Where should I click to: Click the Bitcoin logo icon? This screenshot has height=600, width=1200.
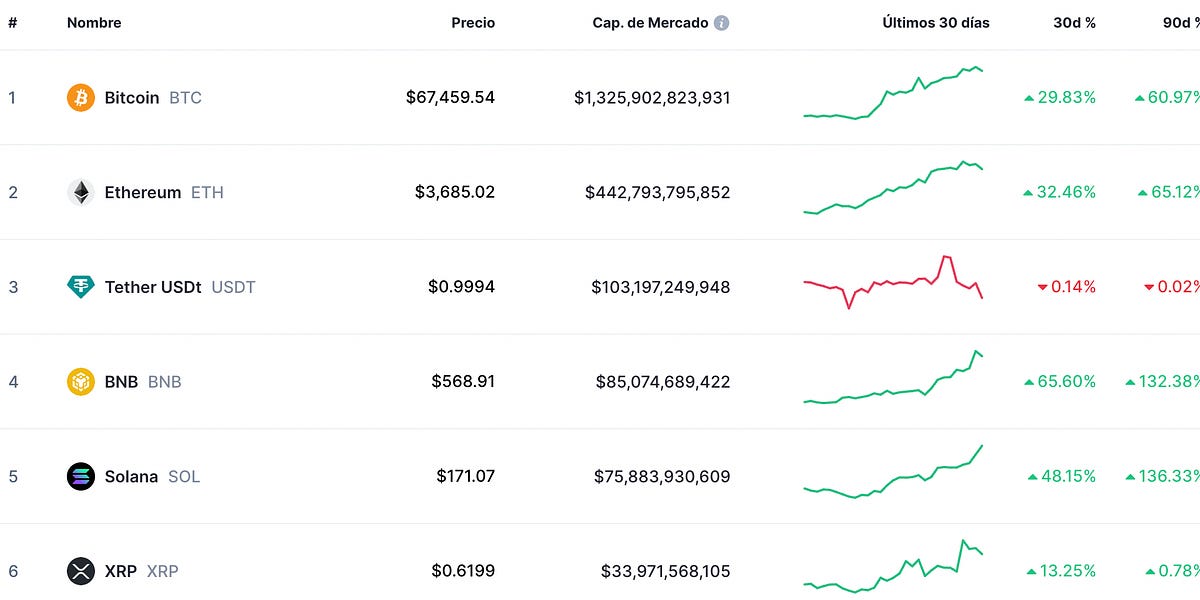coord(80,97)
